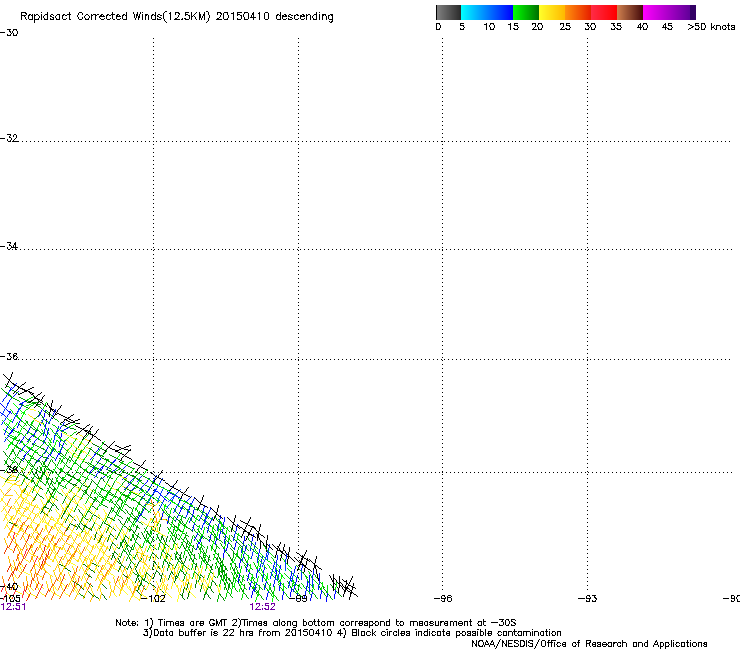
Task: Click the -93 longitude axis label
Action: pos(587,599)
